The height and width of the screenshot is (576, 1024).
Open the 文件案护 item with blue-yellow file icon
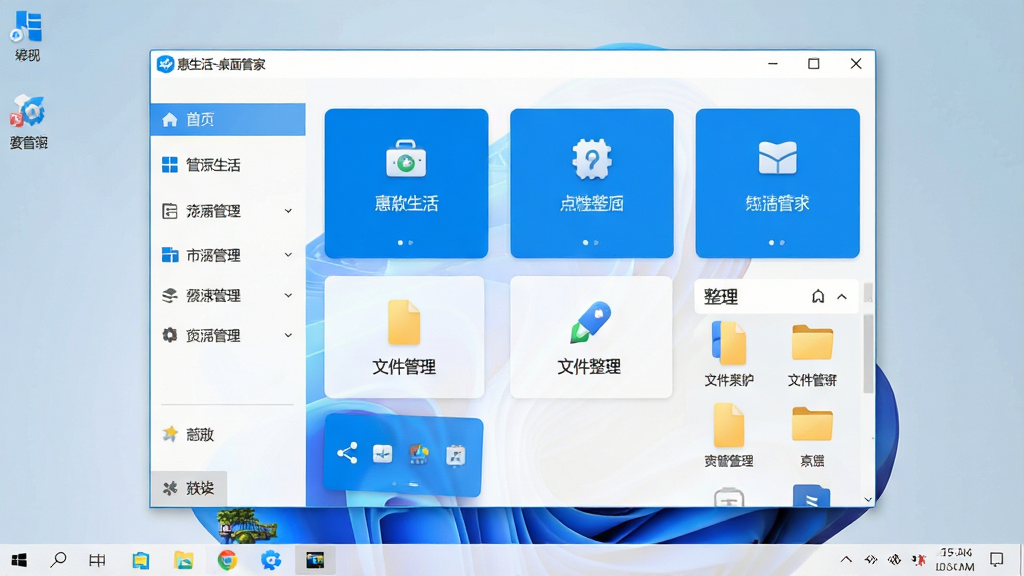pos(729,354)
